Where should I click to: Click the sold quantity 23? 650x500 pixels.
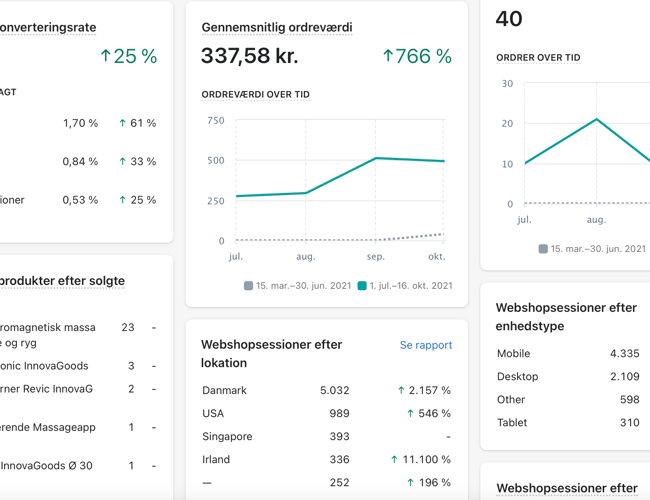pos(128,328)
